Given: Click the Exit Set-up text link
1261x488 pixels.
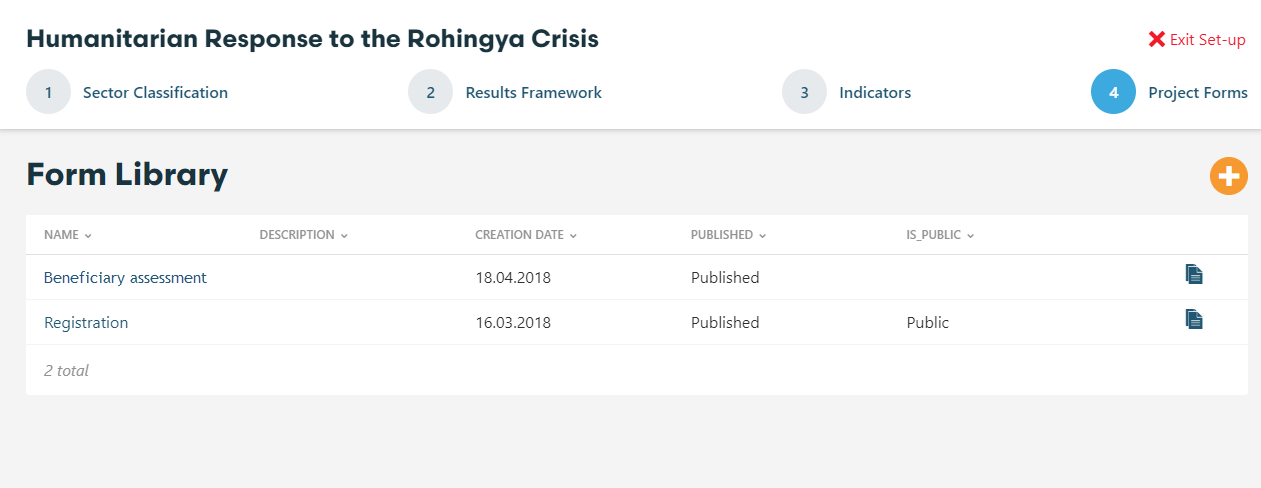Looking at the screenshot, I should click(1207, 40).
